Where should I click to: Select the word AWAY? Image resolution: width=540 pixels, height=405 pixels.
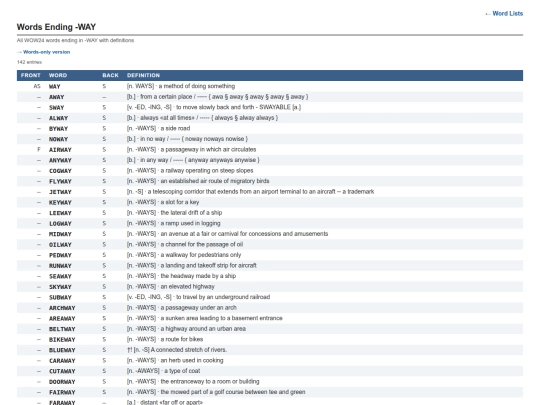[x=56, y=97]
